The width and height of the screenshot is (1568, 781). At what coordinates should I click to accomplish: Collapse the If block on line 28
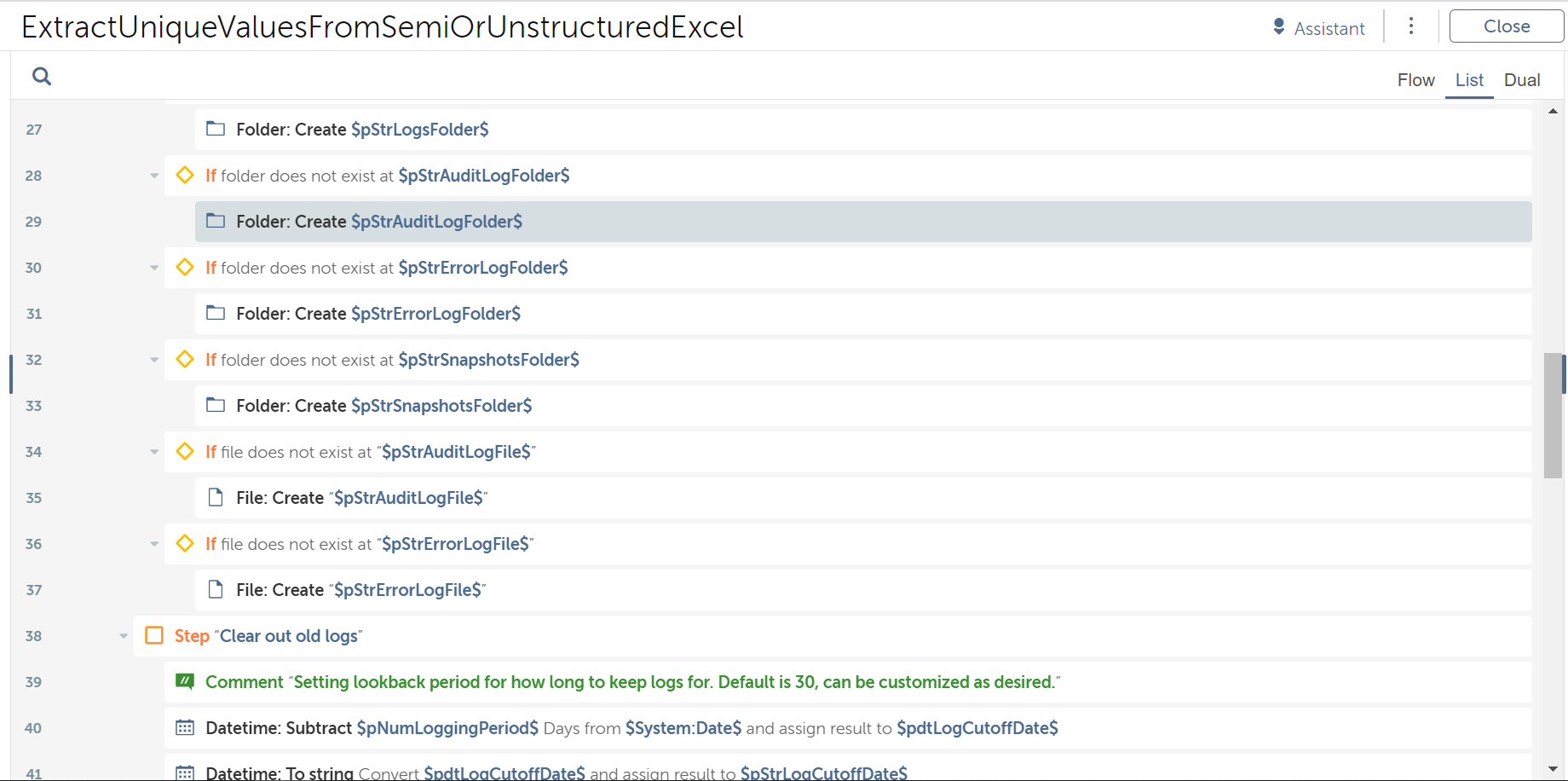154,176
